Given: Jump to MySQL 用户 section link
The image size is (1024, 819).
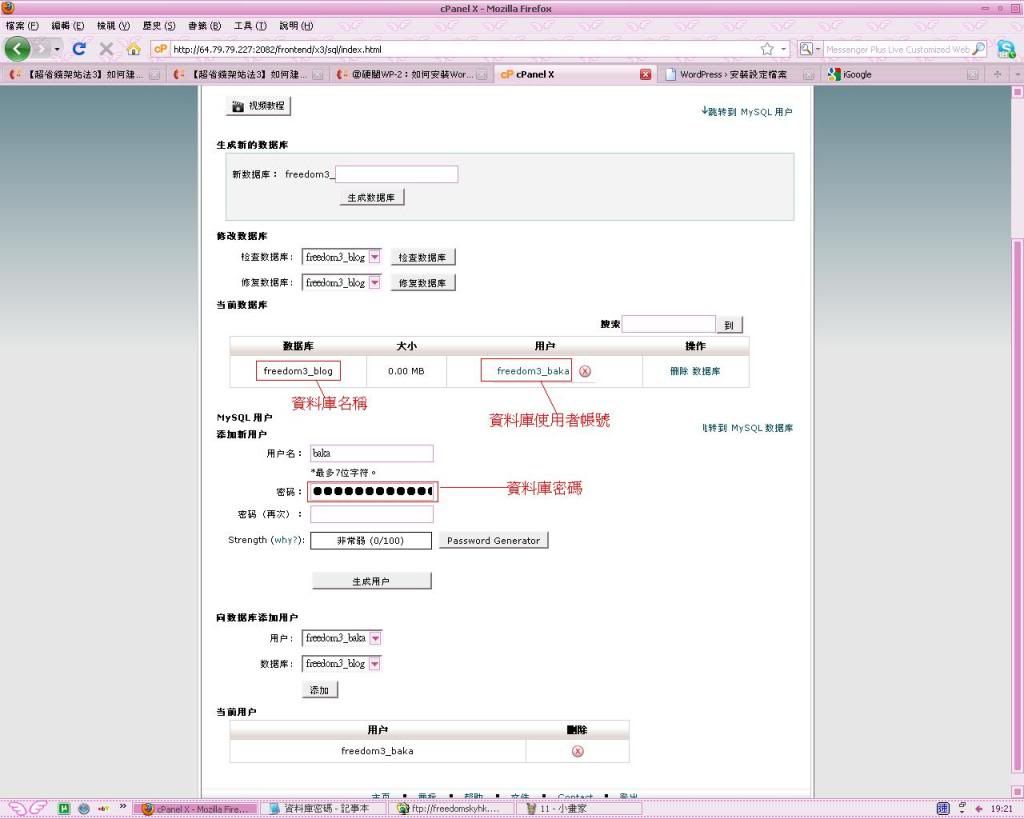Looking at the screenshot, I should tap(747, 112).
